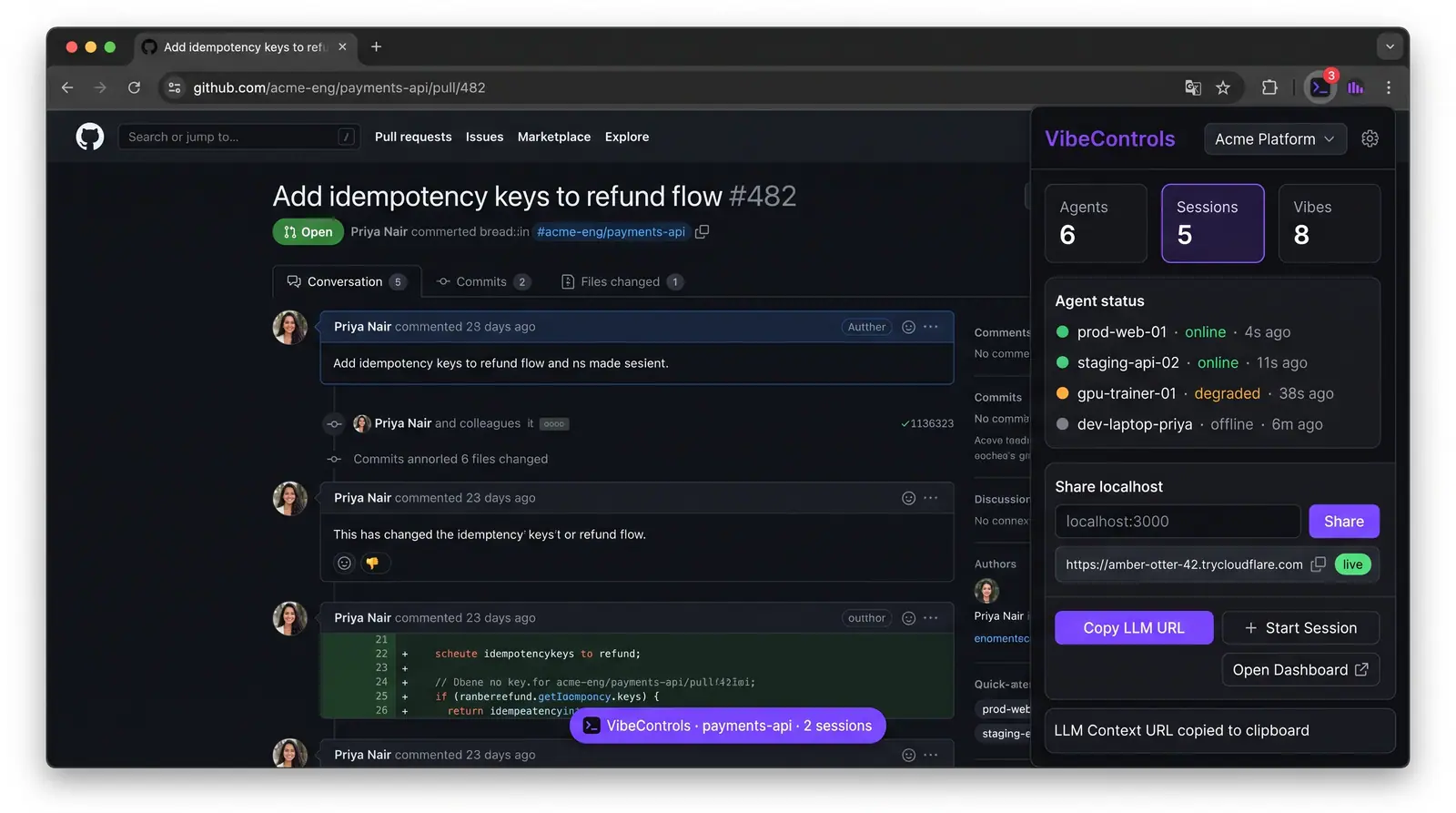
Task: Select the staging-api-02 agent row
Action: 1212,362
